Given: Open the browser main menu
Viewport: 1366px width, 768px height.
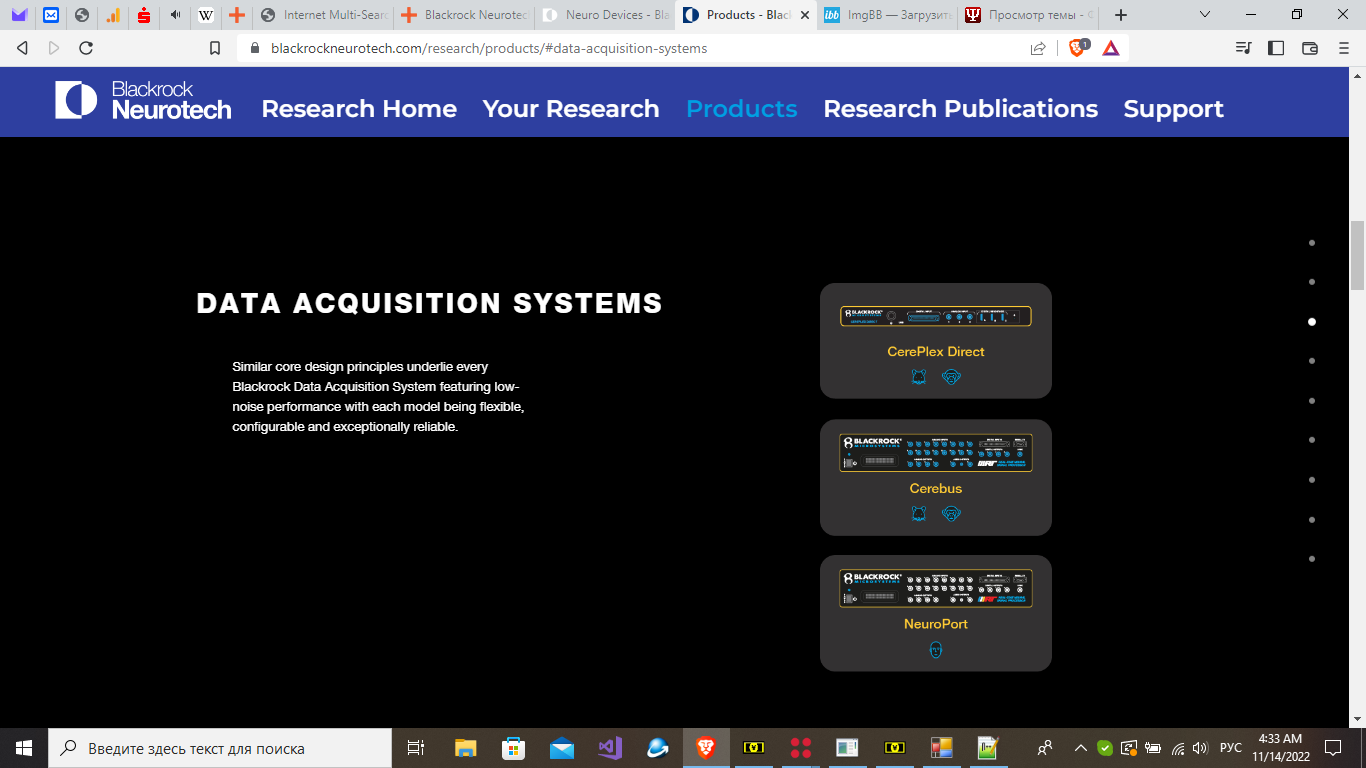Looking at the screenshot, I should coord(1344,48).
